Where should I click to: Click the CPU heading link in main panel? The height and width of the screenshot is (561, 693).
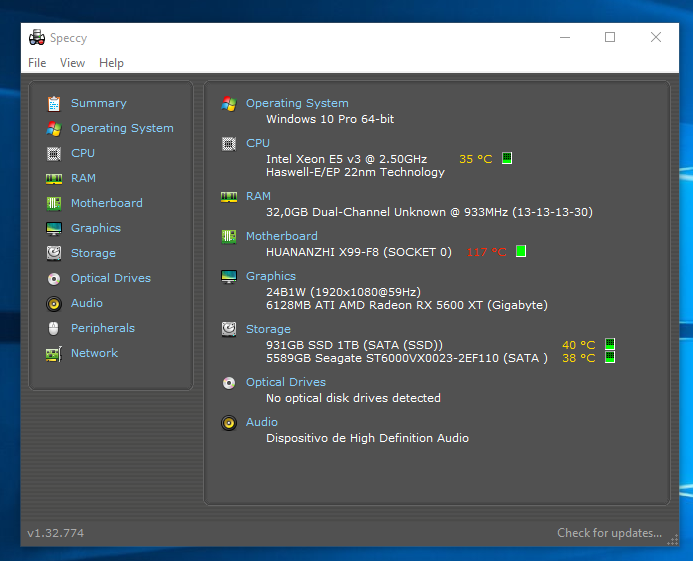(258, 143)
